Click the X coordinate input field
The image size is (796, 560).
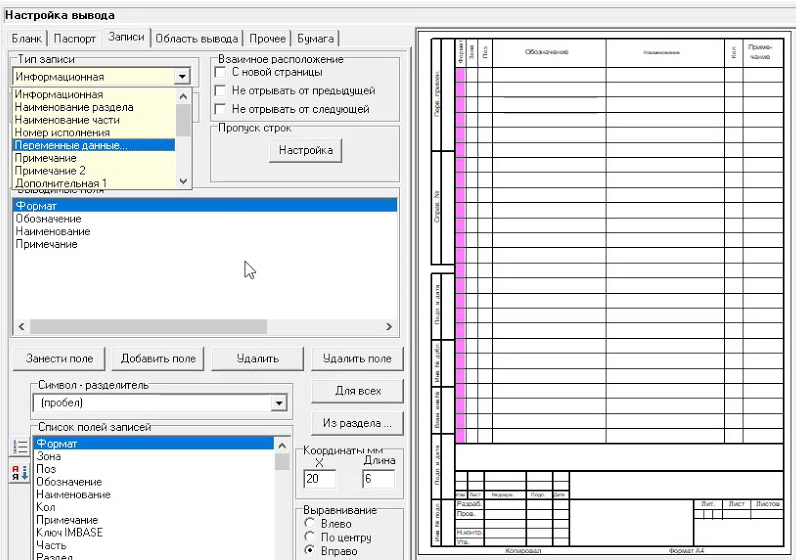[319, 479]
